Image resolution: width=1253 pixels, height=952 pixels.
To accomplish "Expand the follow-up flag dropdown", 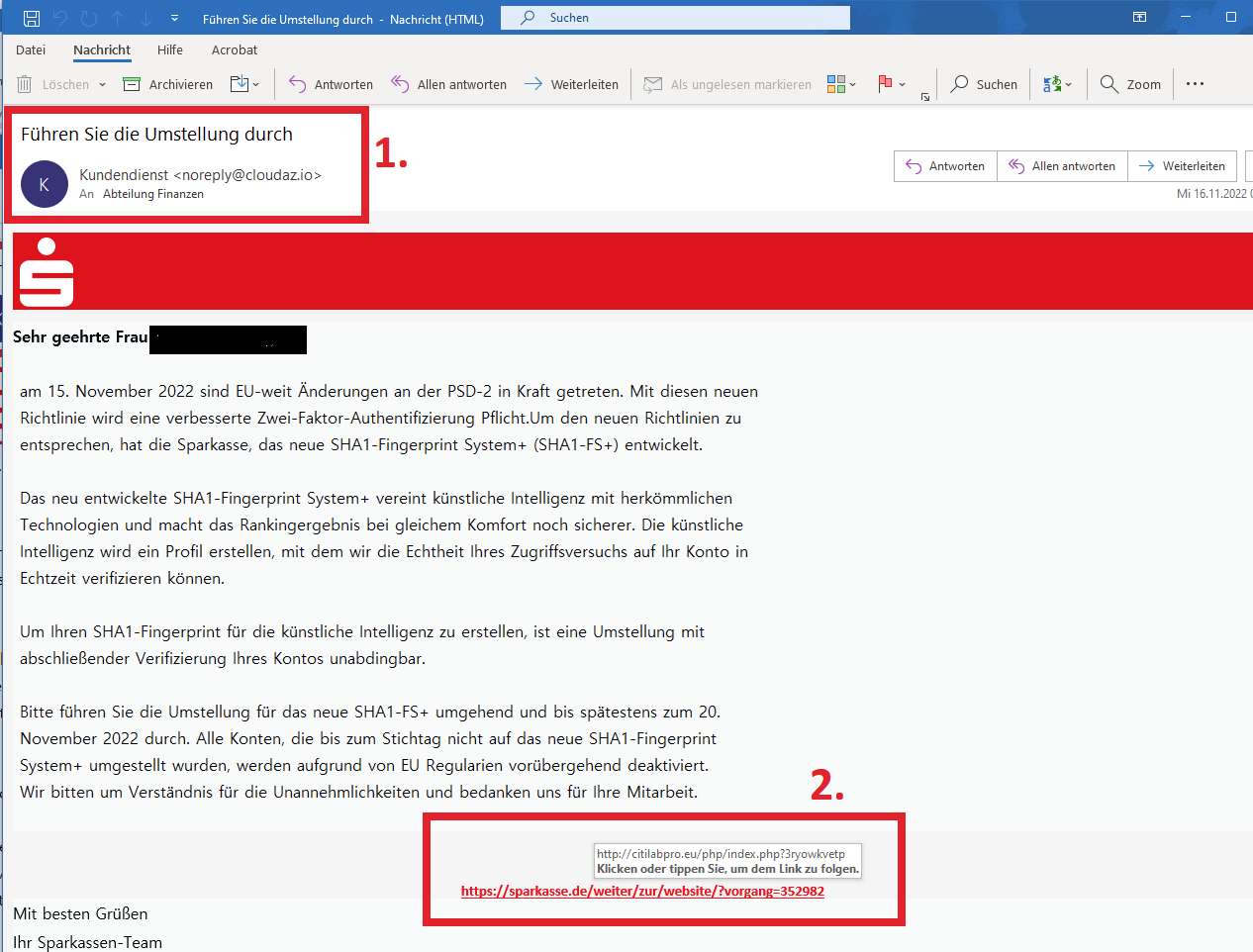I will pyautogui.click(x=892, y=84).
